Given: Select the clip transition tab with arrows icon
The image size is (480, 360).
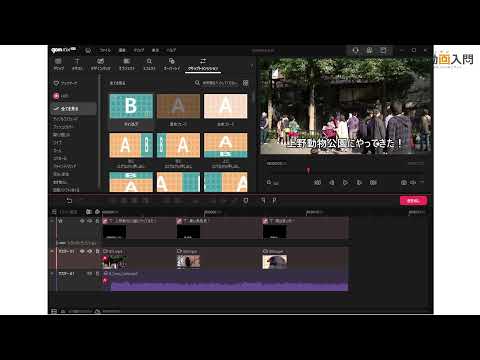Looking at the screenshot, I should (x=203, y=64).
